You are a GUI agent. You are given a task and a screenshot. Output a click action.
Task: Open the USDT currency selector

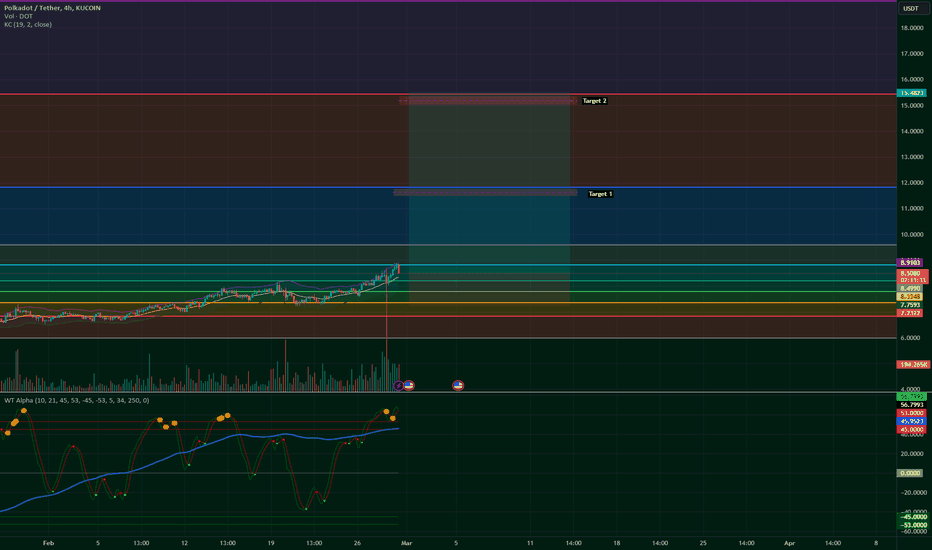911,8
